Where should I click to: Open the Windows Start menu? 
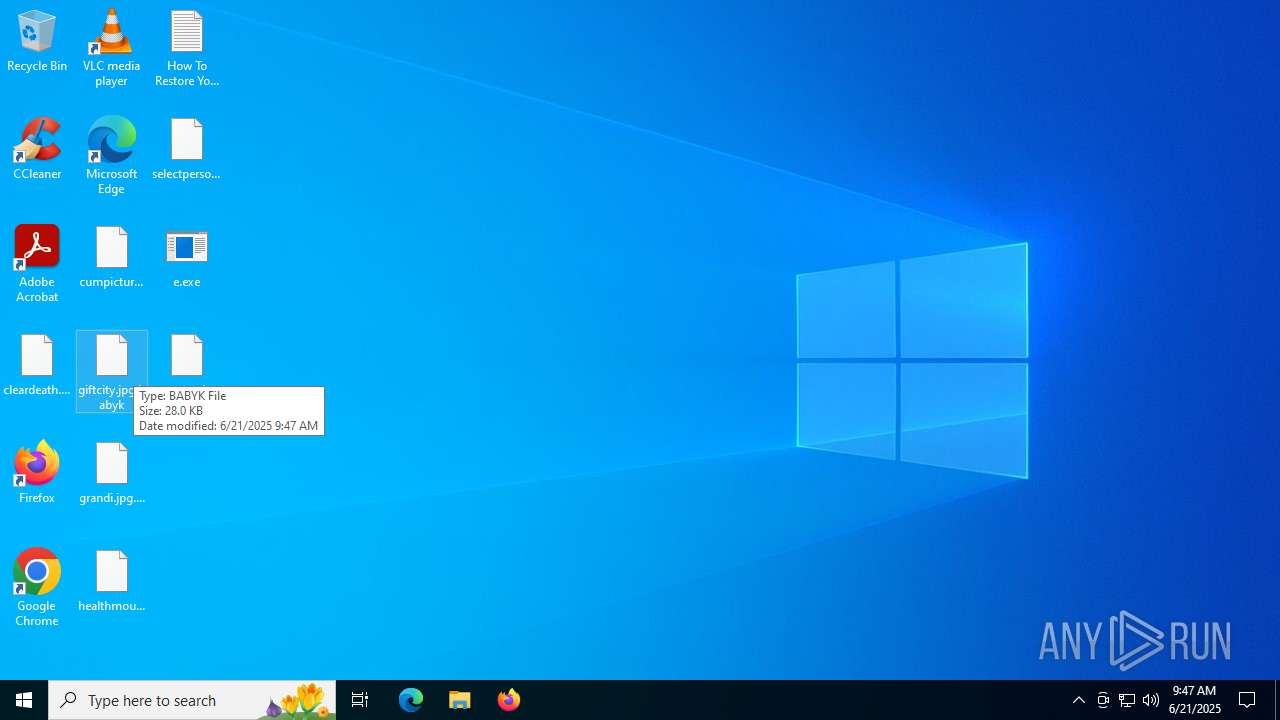coord(24,700)
